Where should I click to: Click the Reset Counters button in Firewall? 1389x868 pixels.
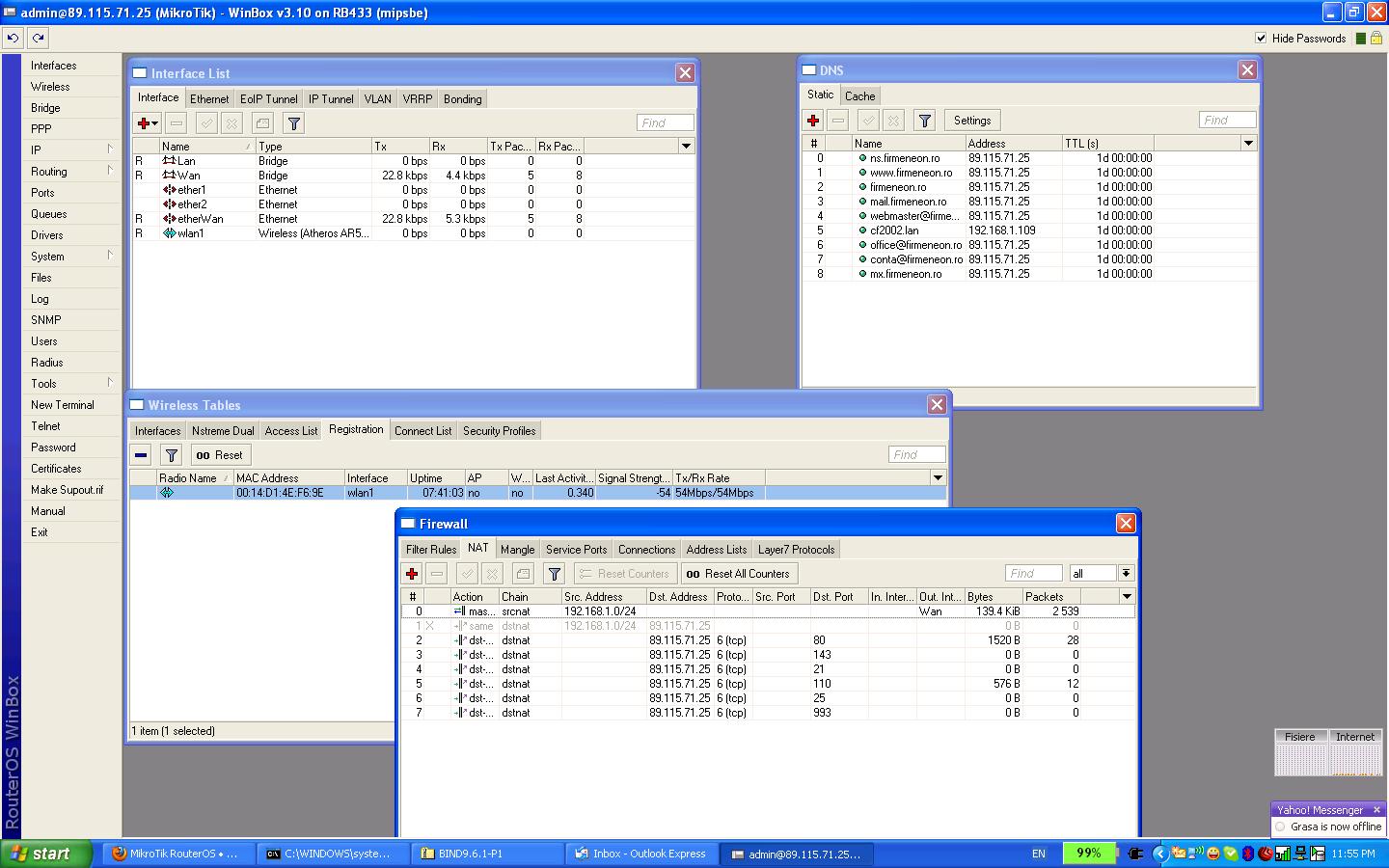[x=625, y=574]
